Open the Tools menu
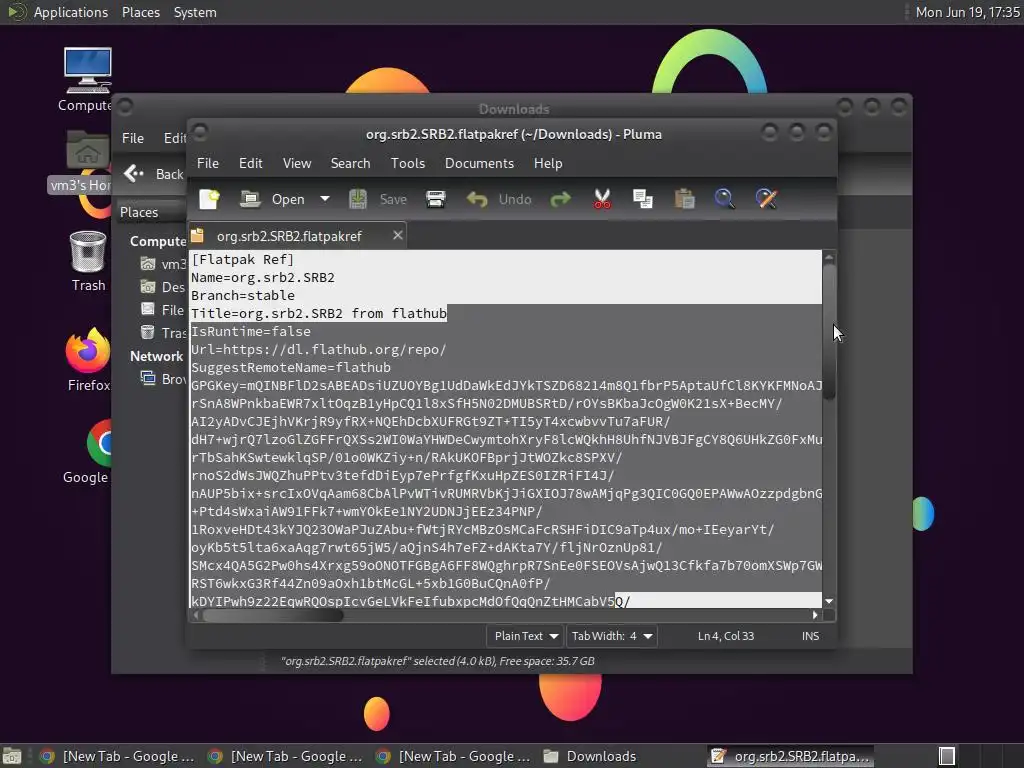The height and width of the screenshot is (768, 1024). click(x=408, y=163)
